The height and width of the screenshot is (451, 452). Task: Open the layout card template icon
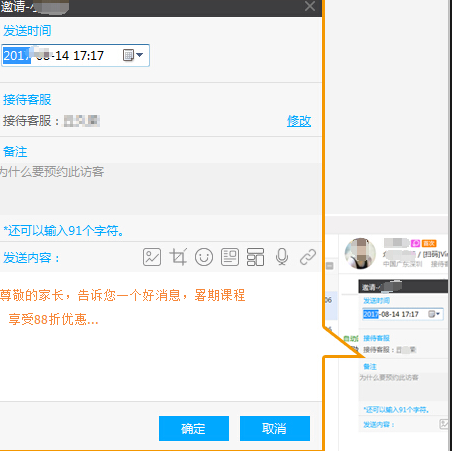click(255, 257)
